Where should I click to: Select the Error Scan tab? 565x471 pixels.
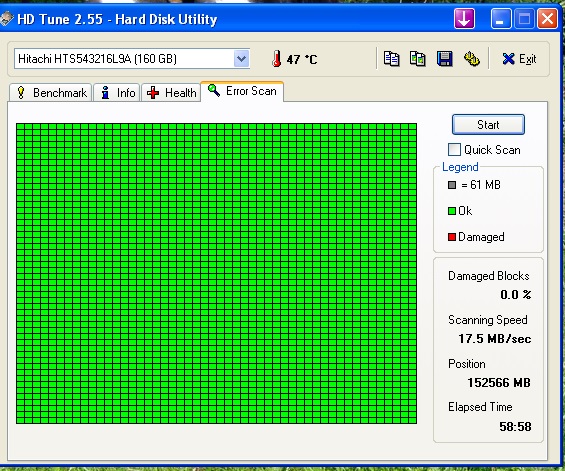pyautogui.click(x=242, y=91)
